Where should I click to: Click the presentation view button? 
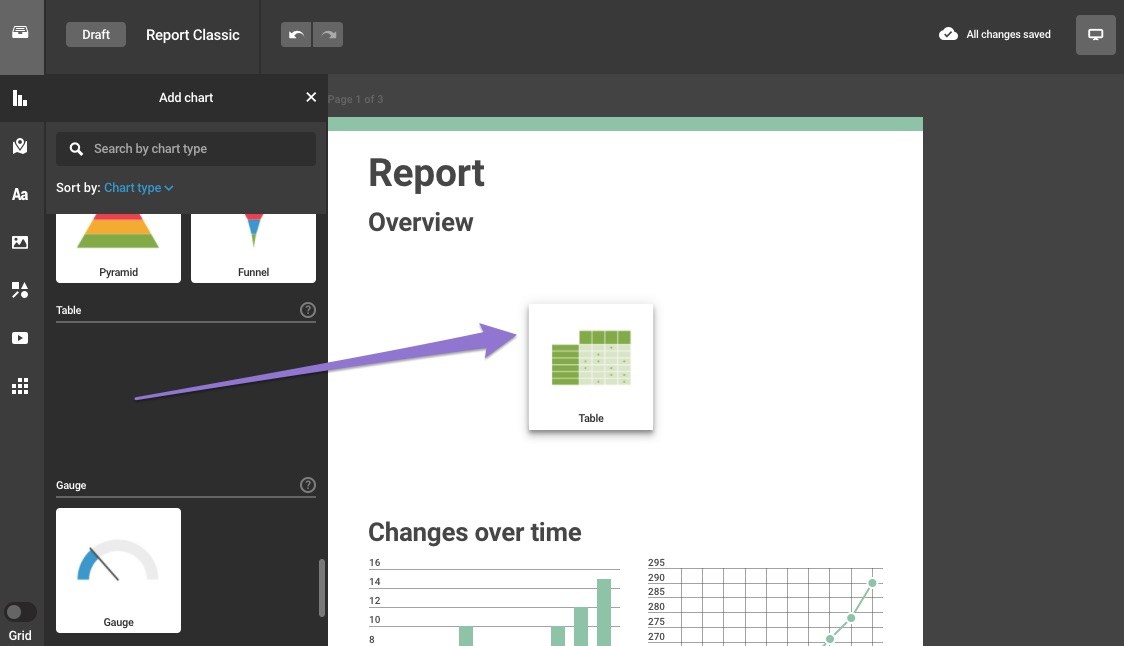1095,35
